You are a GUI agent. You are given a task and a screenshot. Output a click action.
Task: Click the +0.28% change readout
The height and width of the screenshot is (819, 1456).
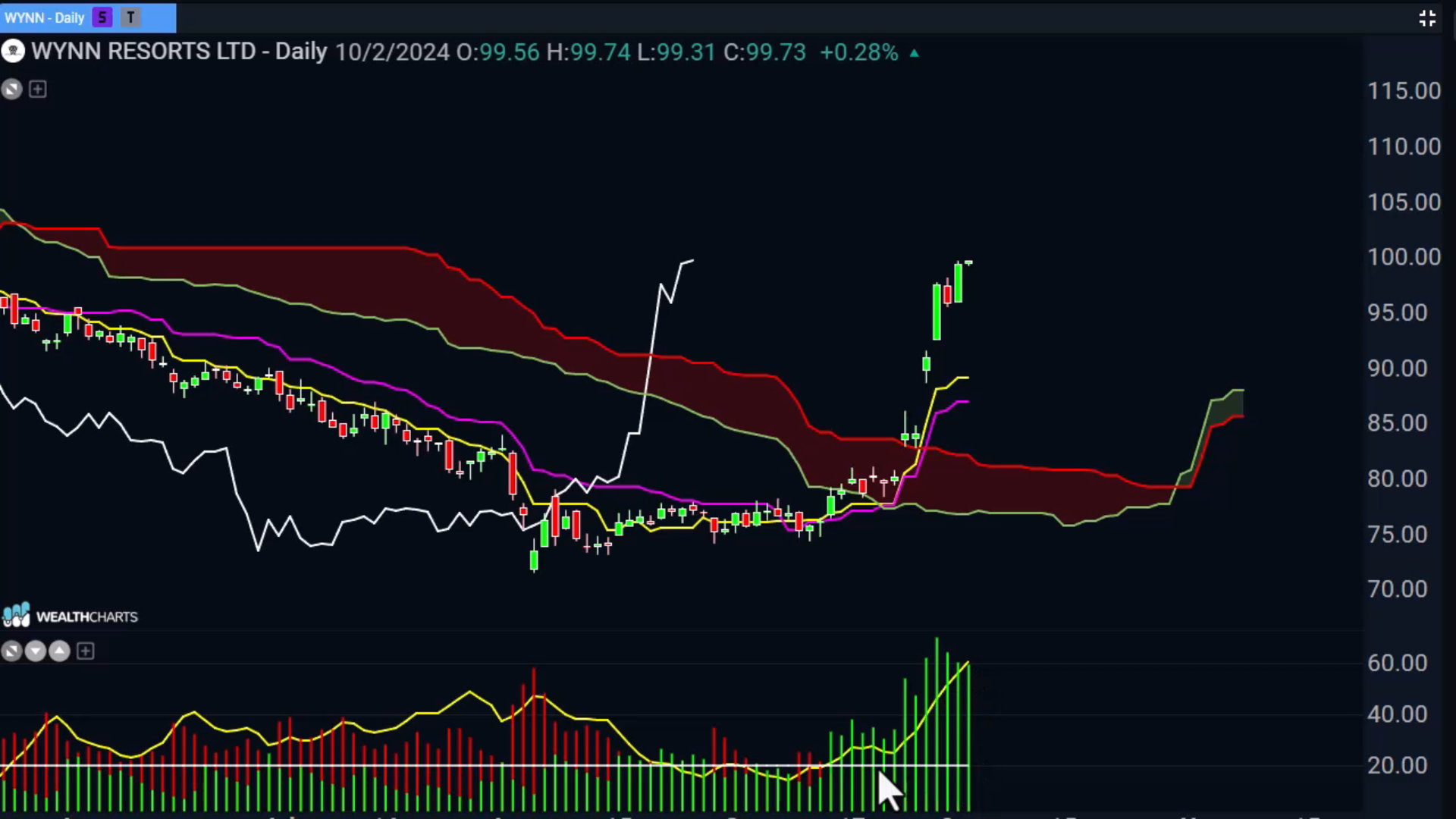[859, 52]
